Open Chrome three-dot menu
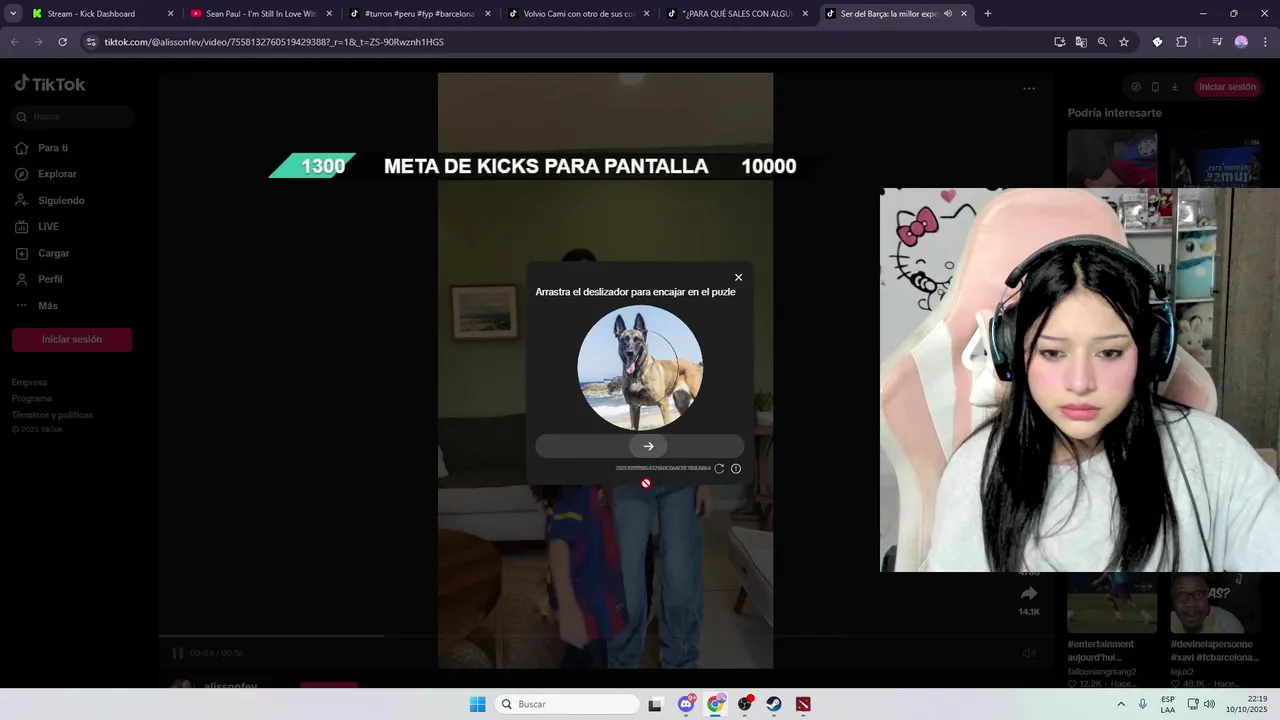Screen dimensions: 1280x720 point(1264,42)
